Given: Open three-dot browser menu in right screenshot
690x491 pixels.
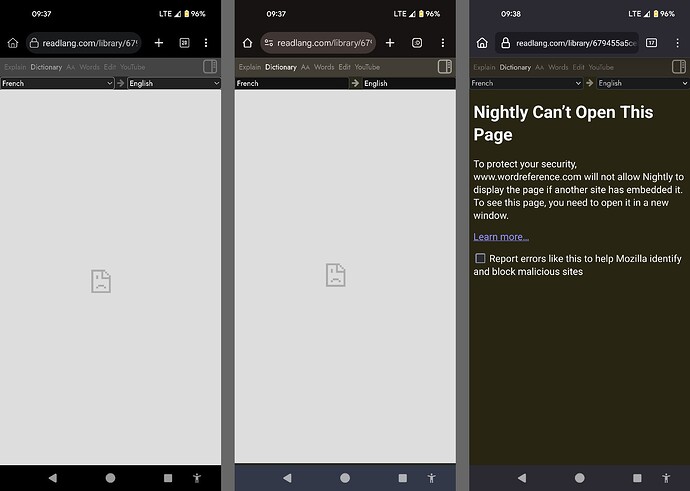Looking at the screenshot, I should point(676,43).
